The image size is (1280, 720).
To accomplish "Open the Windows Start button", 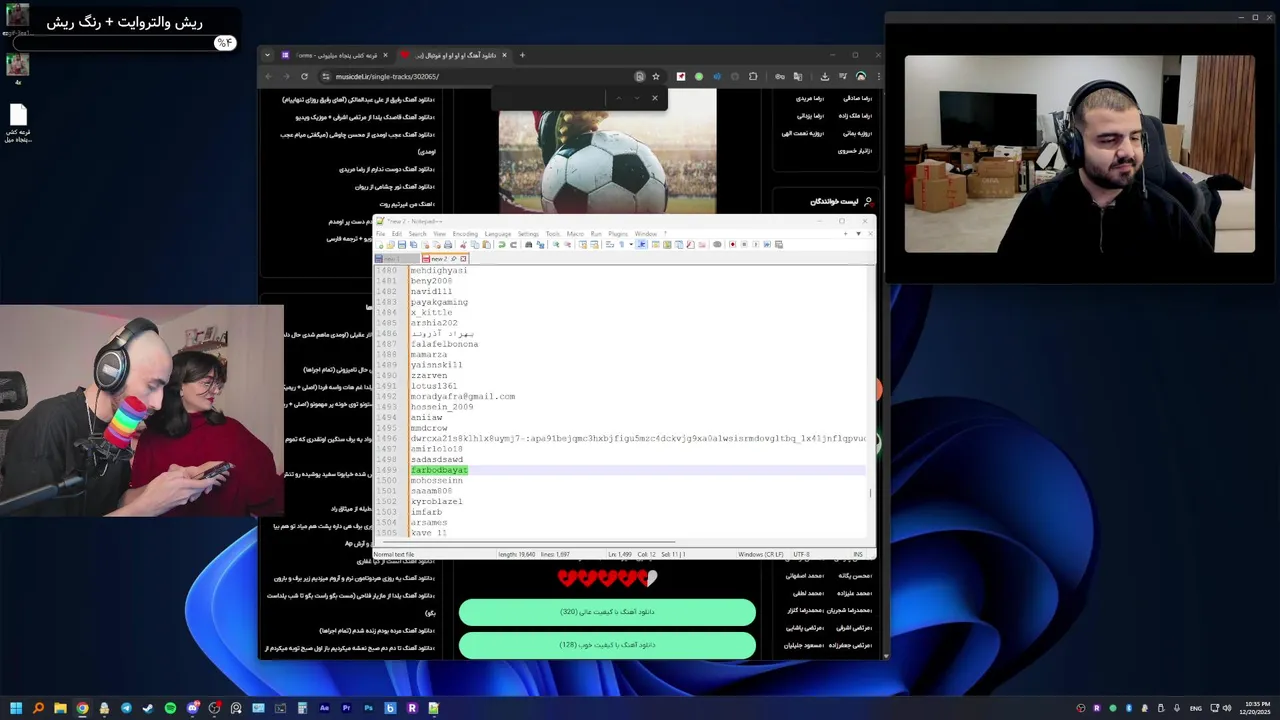I will coord(16,708).
